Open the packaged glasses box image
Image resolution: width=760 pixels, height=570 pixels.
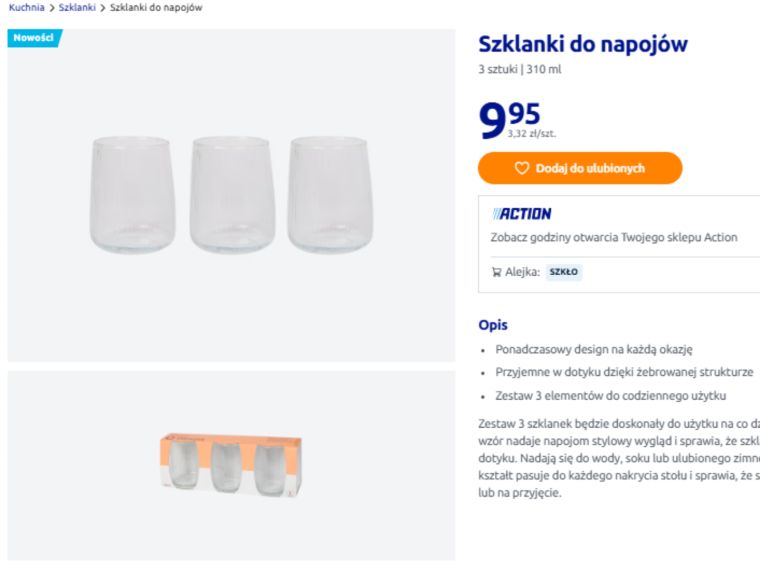pos(230,466)
